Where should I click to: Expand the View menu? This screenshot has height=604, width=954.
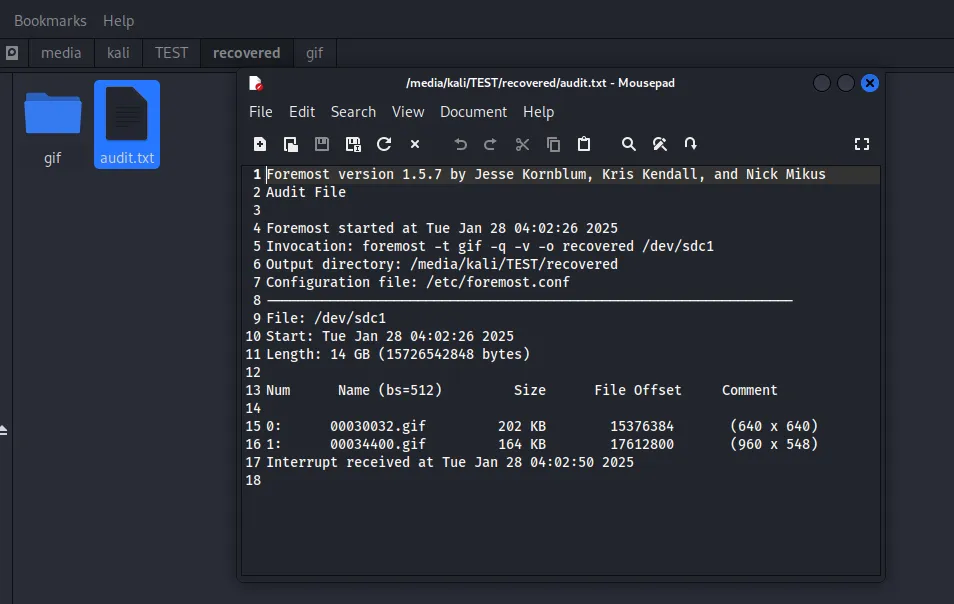pyautogui.click(x=408, y=112)
